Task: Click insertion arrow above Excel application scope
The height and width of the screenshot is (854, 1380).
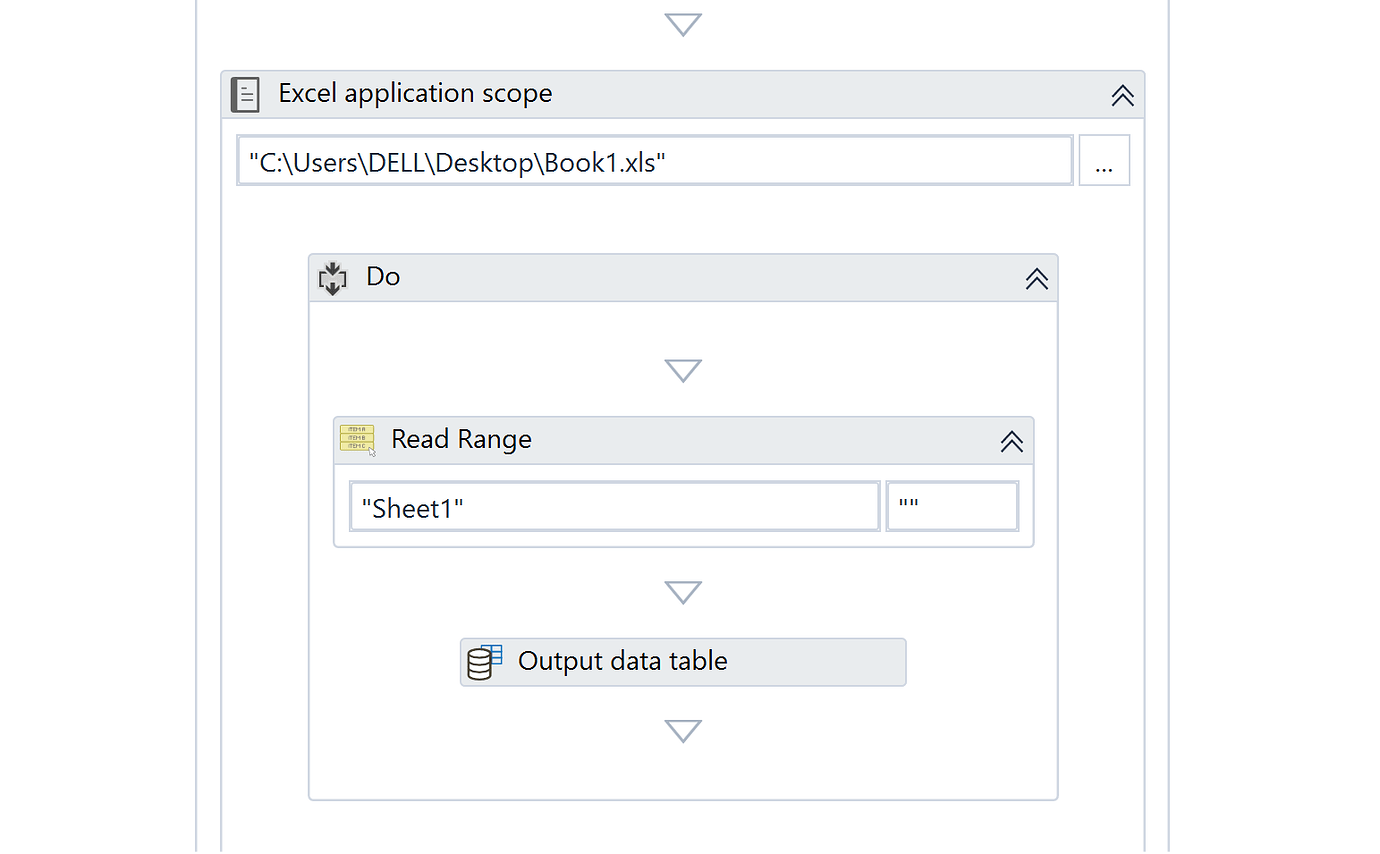Action: coord(683,22)
